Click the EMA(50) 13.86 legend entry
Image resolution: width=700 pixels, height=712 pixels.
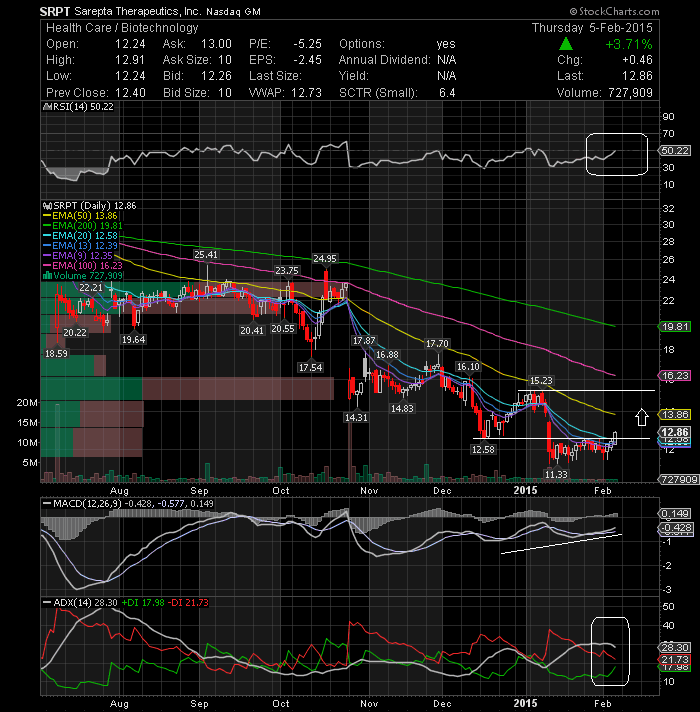(80, 216)
